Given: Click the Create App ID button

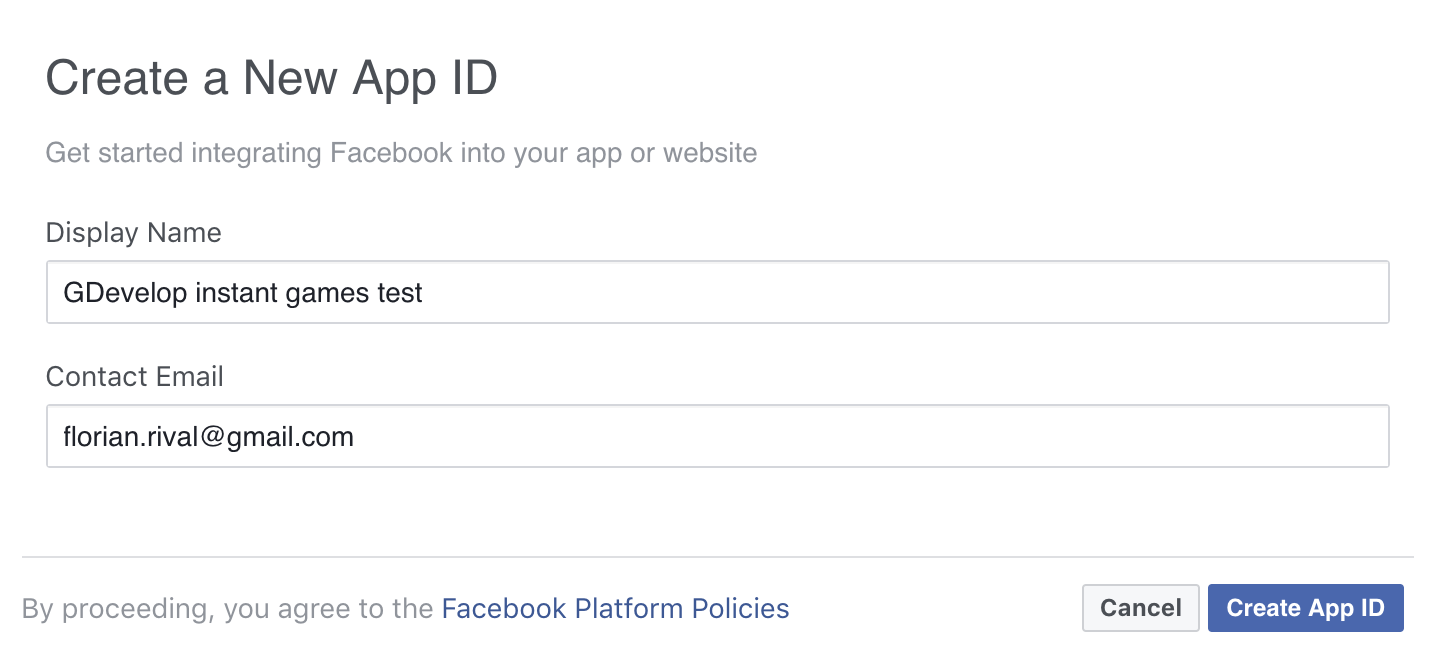Looking at the screenshot, I should (x=1305, y=608).
